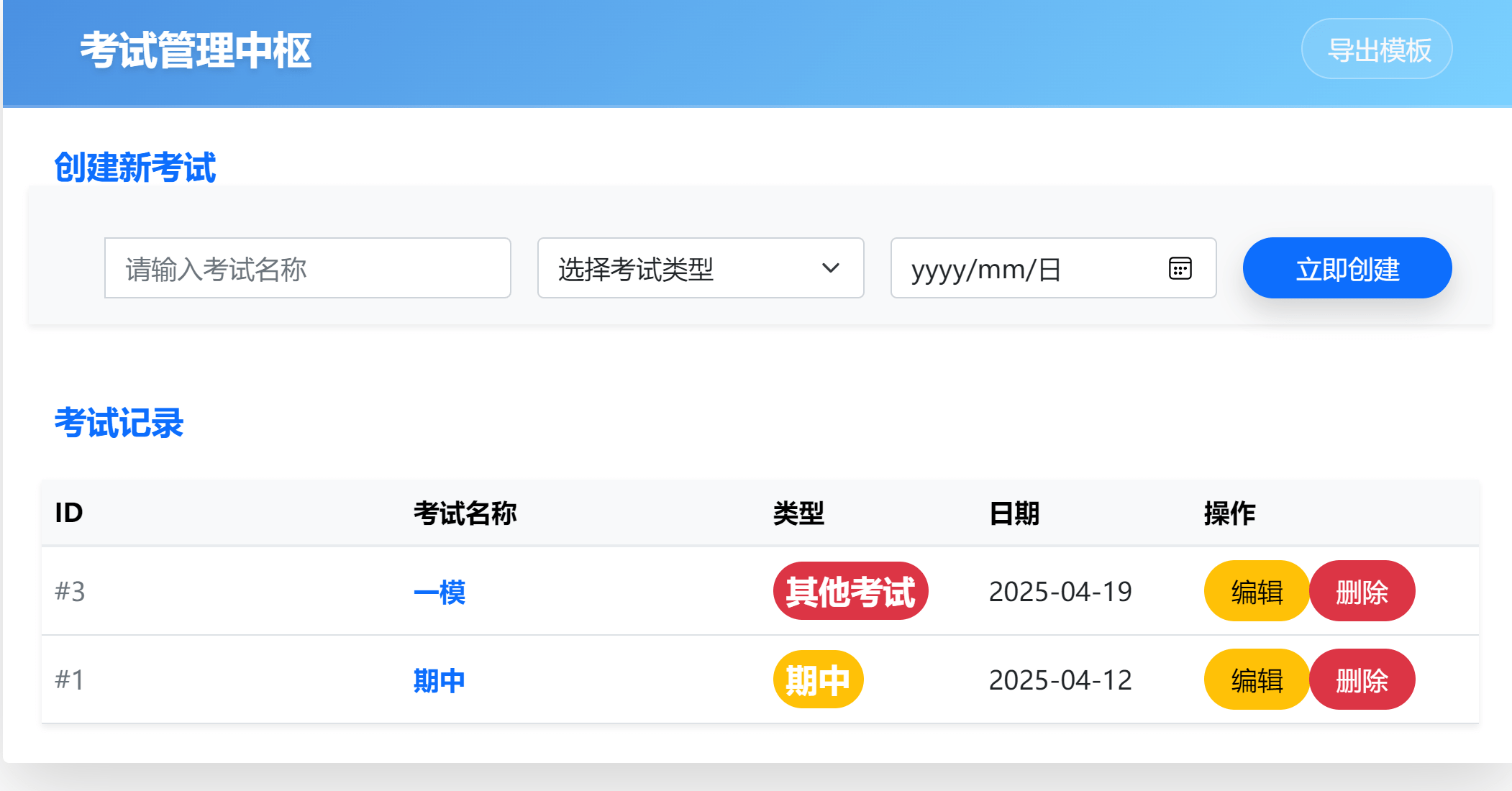Viewport: 1512px width, 791px height.
Task: Click the 立即创建 button
Action: (x=1347, y=268)
